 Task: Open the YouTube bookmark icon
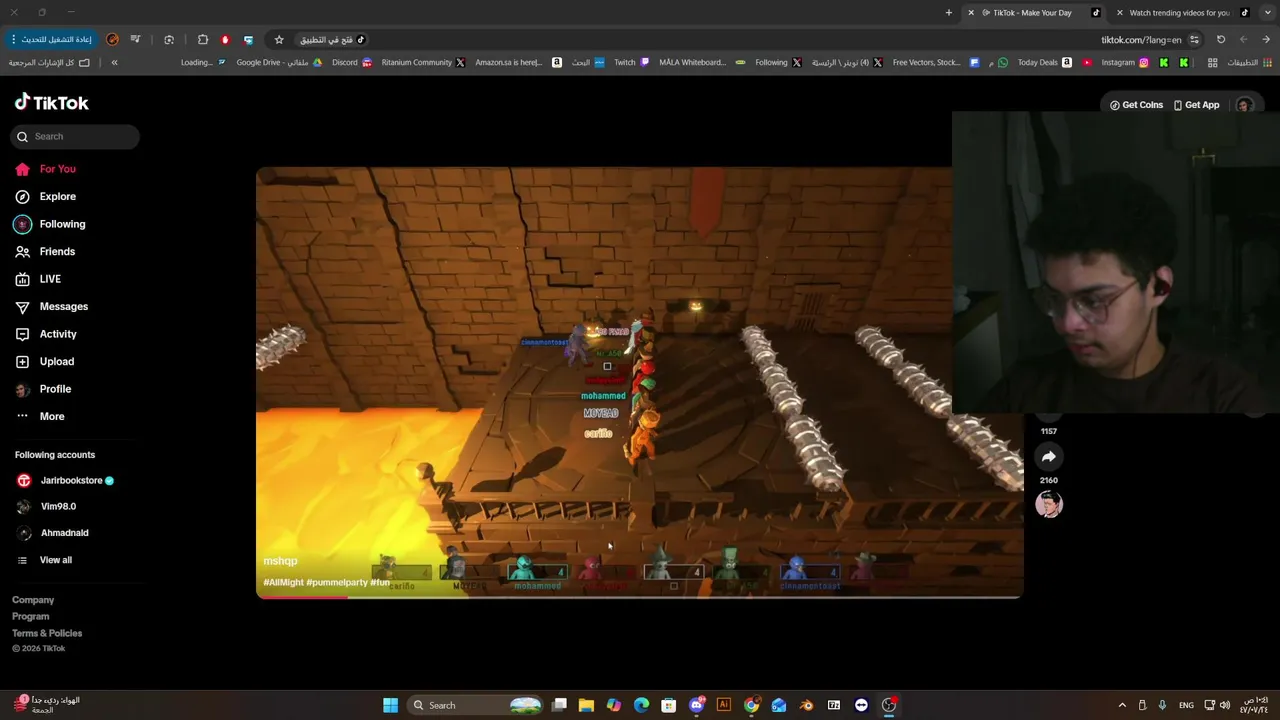click(x=1087, y=62)
